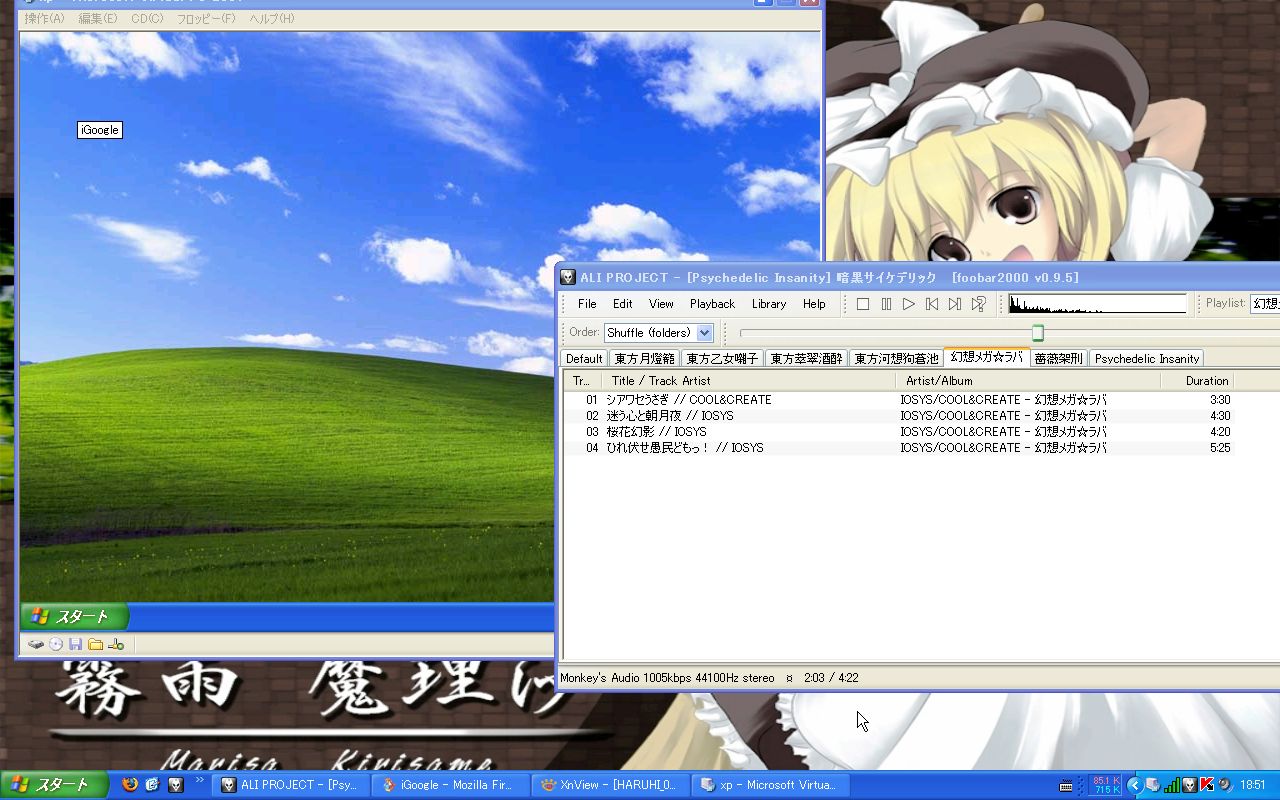Switch to the 薔薇架刑 playlist tab
Viewport: 1280px width, 800px height.
coord(1058,358)
